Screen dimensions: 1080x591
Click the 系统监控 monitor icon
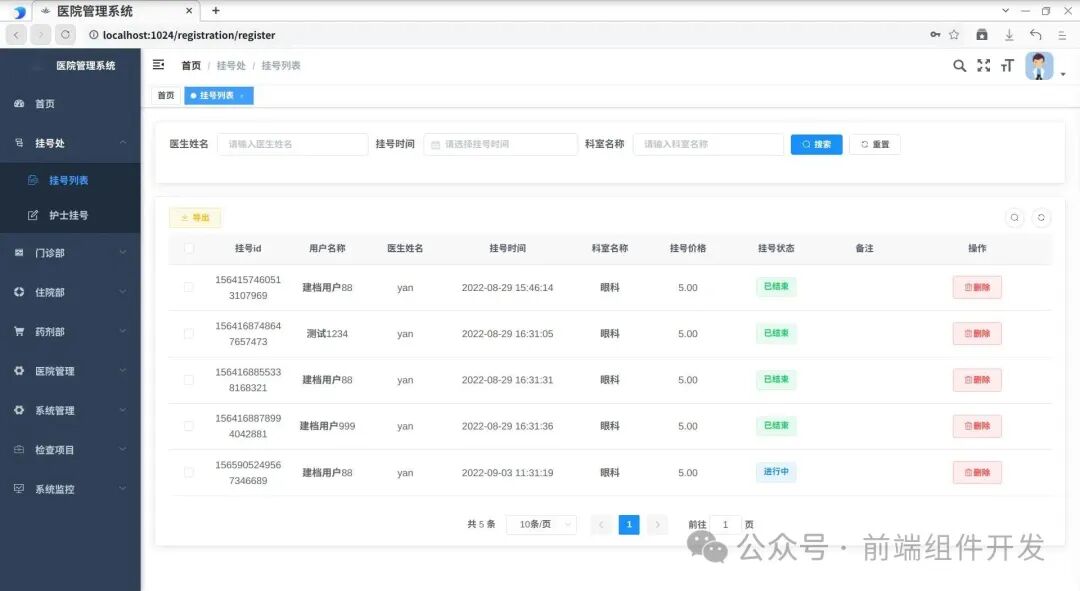[19, 488]
